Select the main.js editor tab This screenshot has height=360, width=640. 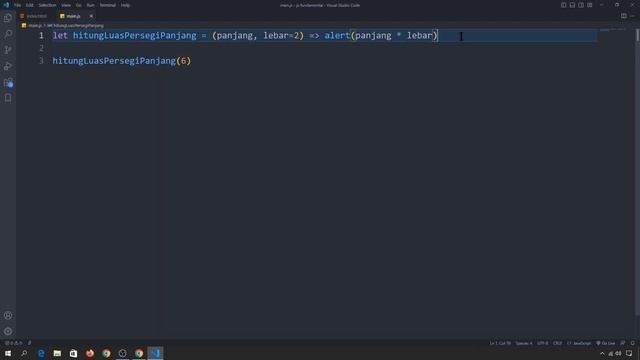point(73,16)
